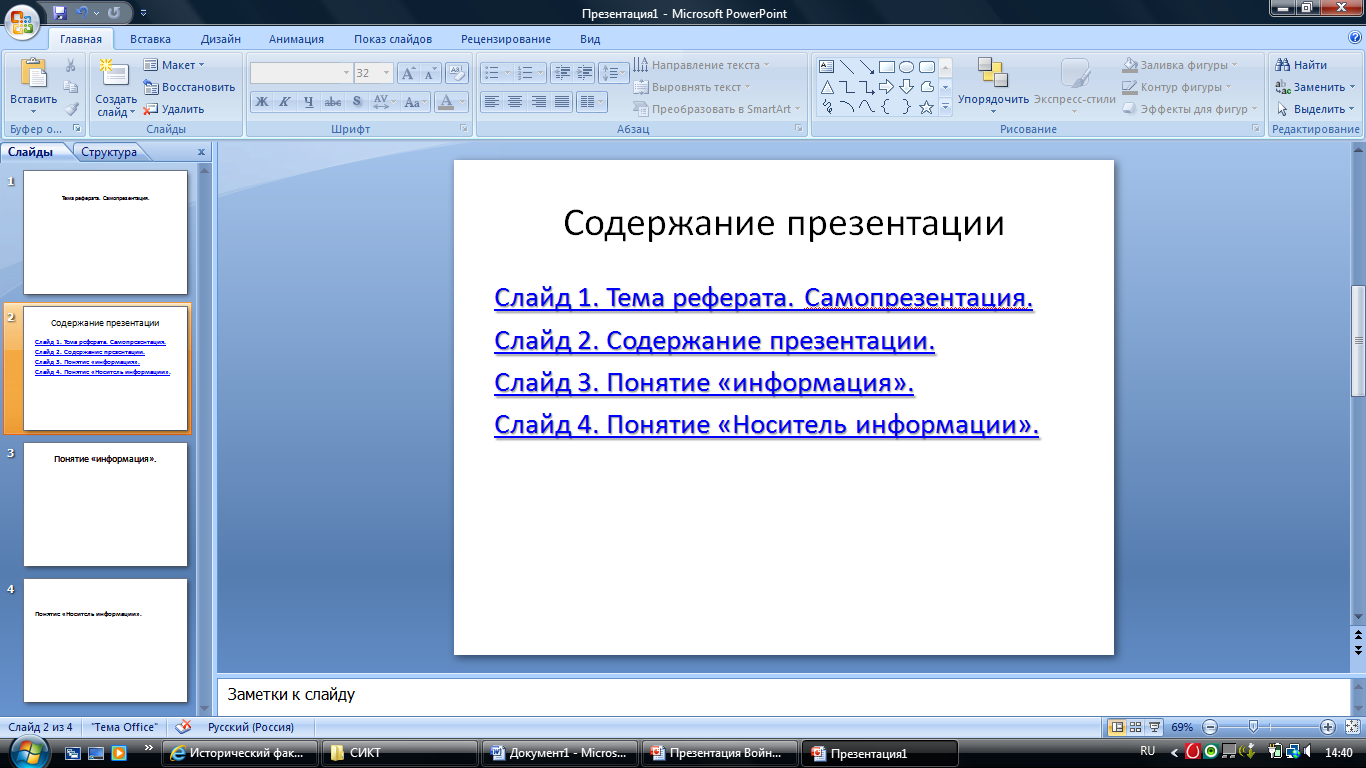Viewport: 1366px width, 768px height.
Task: Select the right block arrow shape
Action: click(887, 87)
